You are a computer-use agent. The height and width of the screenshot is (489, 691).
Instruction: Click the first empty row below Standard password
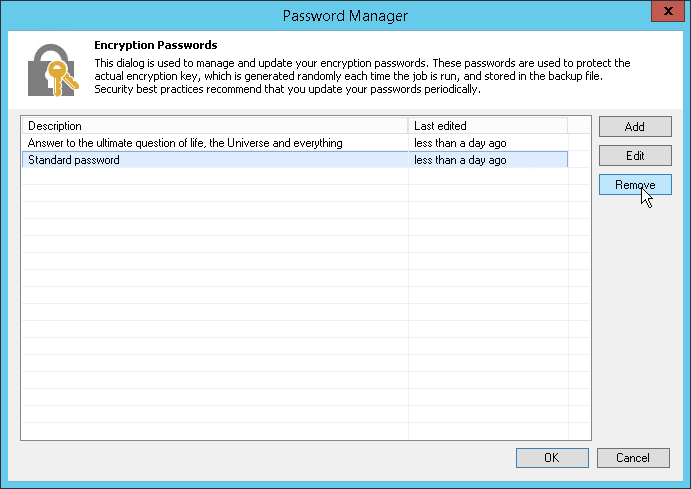[x=214, y=177]
